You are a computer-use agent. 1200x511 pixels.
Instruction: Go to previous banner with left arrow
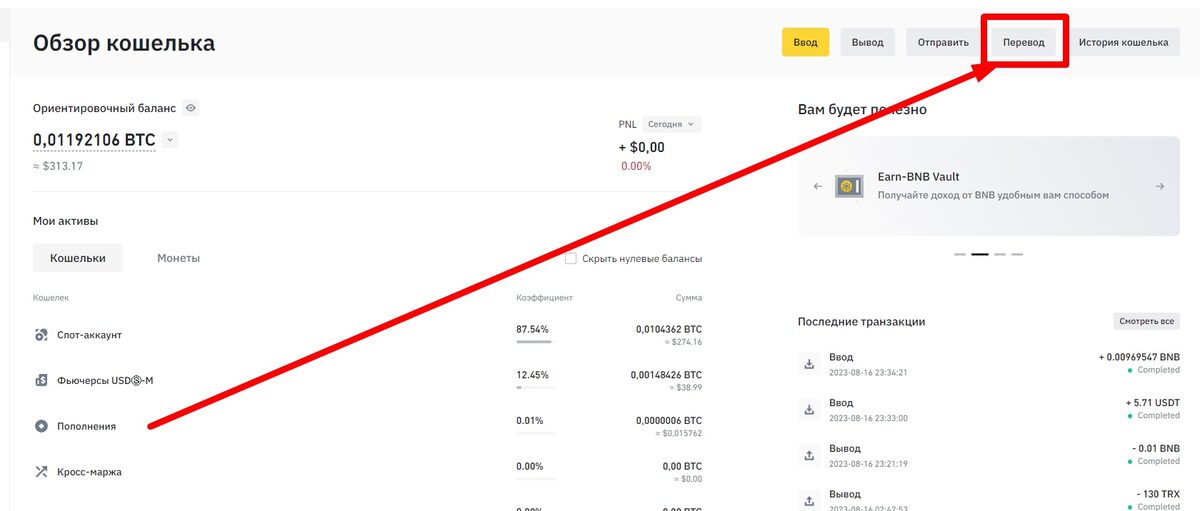click(x=817, y=186)
